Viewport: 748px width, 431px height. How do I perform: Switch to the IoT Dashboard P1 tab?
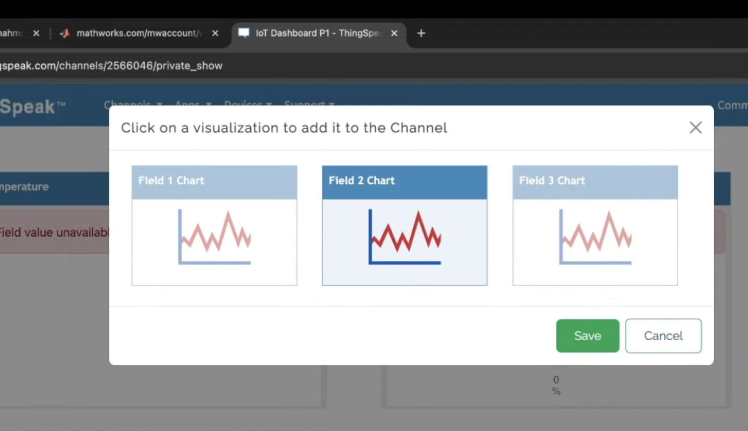(x=318, y=33)
